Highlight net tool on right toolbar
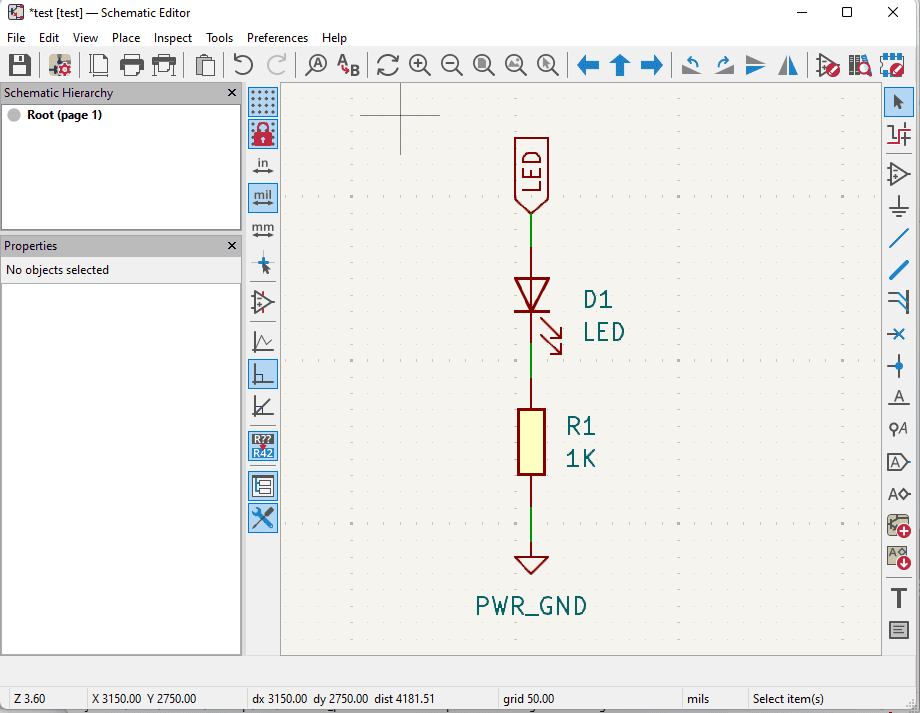Image resolution: width=920 pixels, height=713 pixels. point(899,134)
